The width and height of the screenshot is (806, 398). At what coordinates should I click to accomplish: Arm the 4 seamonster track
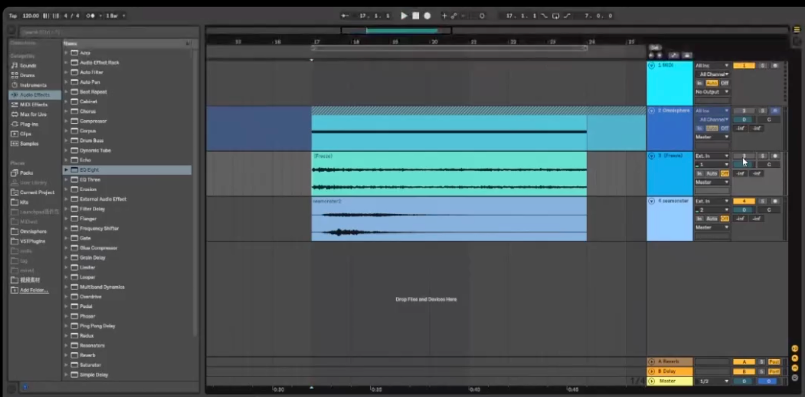tap(775, 201)
